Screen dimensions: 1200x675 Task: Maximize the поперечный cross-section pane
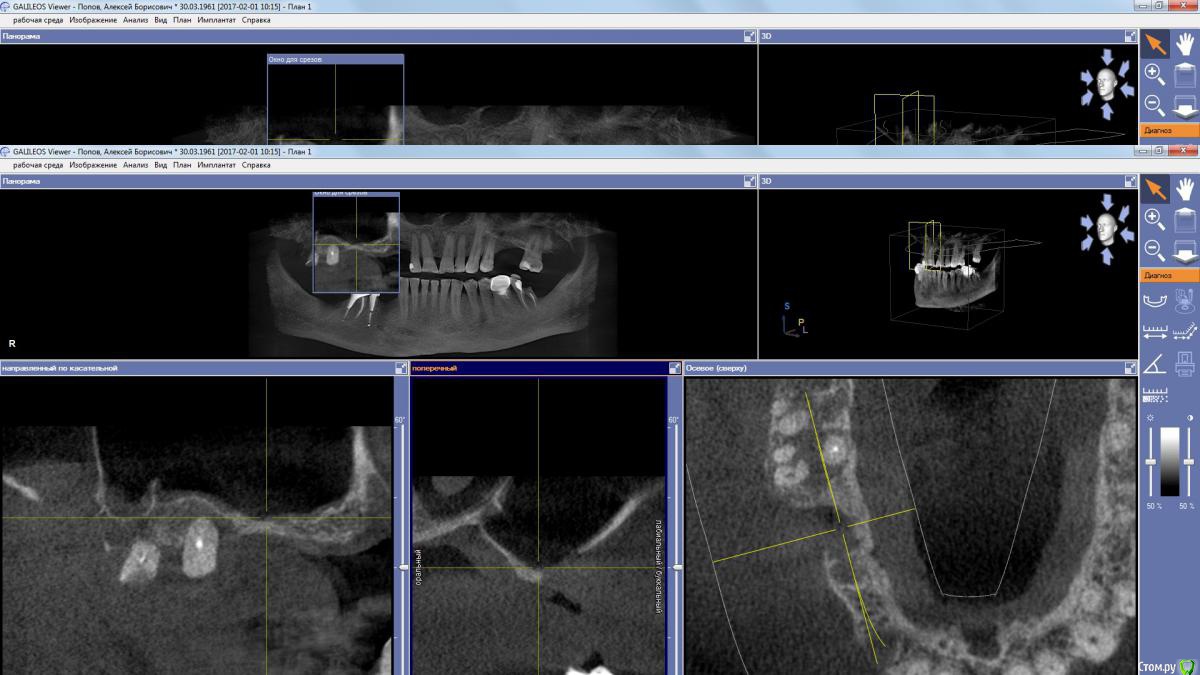[673, 369]
